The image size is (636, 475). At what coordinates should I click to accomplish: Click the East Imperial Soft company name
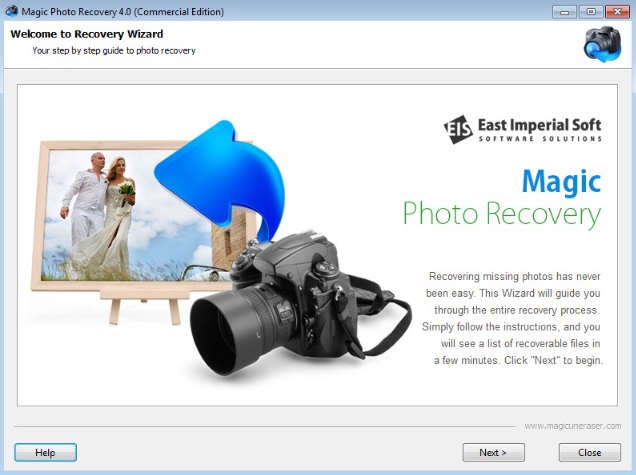(538, 124)
